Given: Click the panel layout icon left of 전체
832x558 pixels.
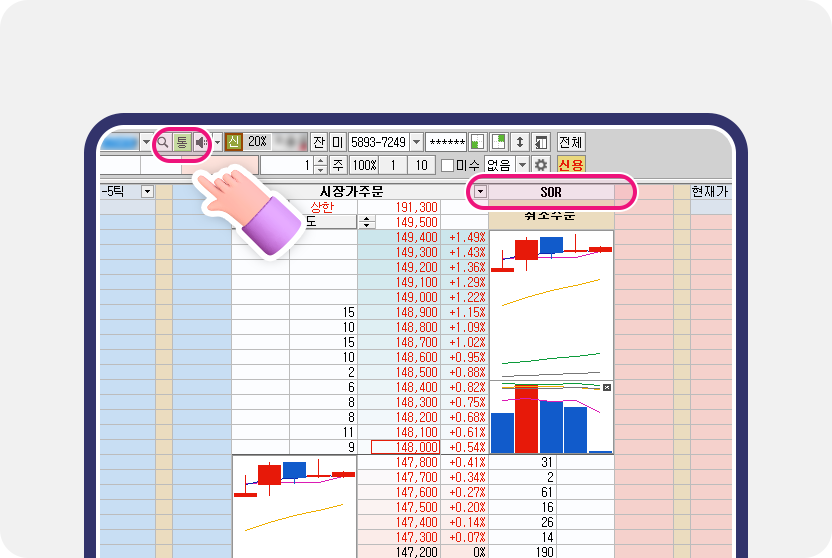Looking at the screenshot, I should pos(541,142).
